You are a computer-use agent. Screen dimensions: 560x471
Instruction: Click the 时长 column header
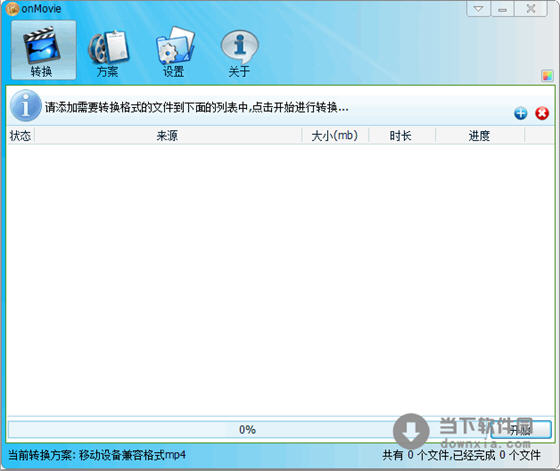[401, 136]
